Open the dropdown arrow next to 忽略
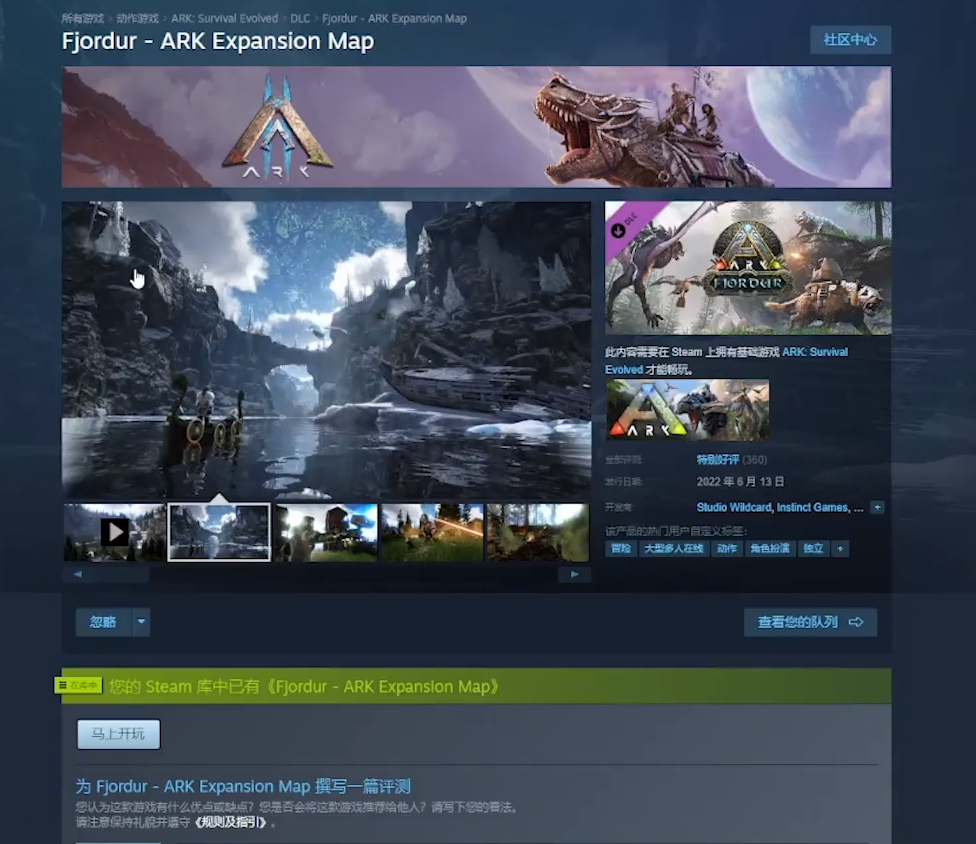The height and width of the screenshot is (844, 976). tap(141, 622)
